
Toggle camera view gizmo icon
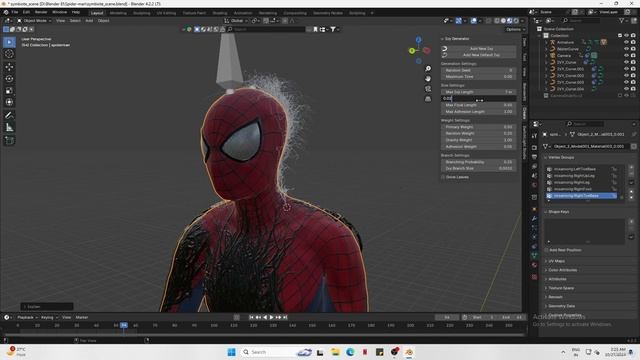[x=428, y=89]
